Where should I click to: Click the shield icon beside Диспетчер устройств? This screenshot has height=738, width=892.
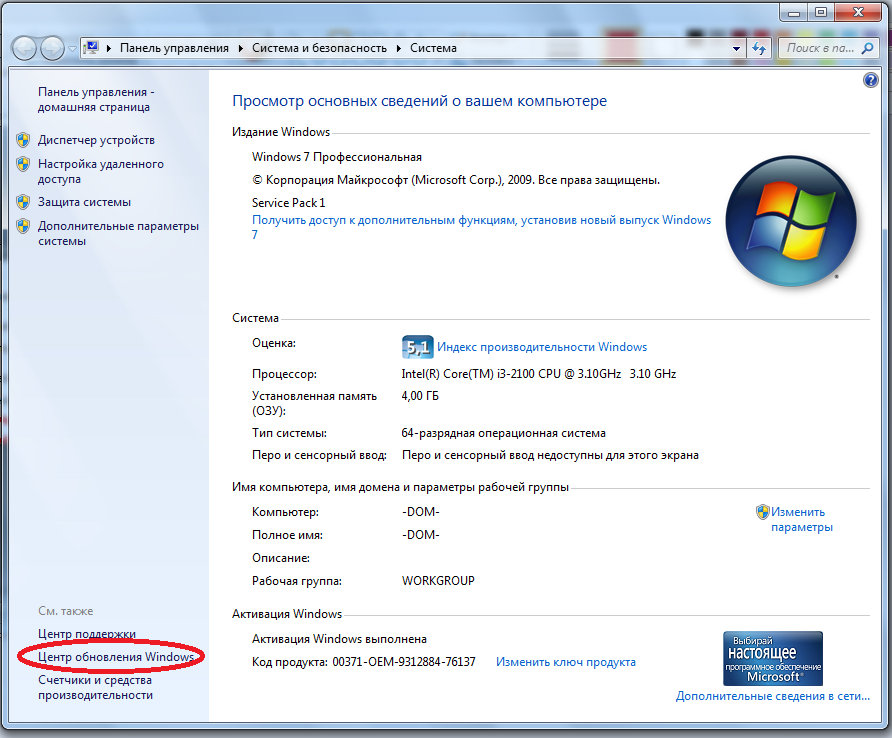coord(24,140)
